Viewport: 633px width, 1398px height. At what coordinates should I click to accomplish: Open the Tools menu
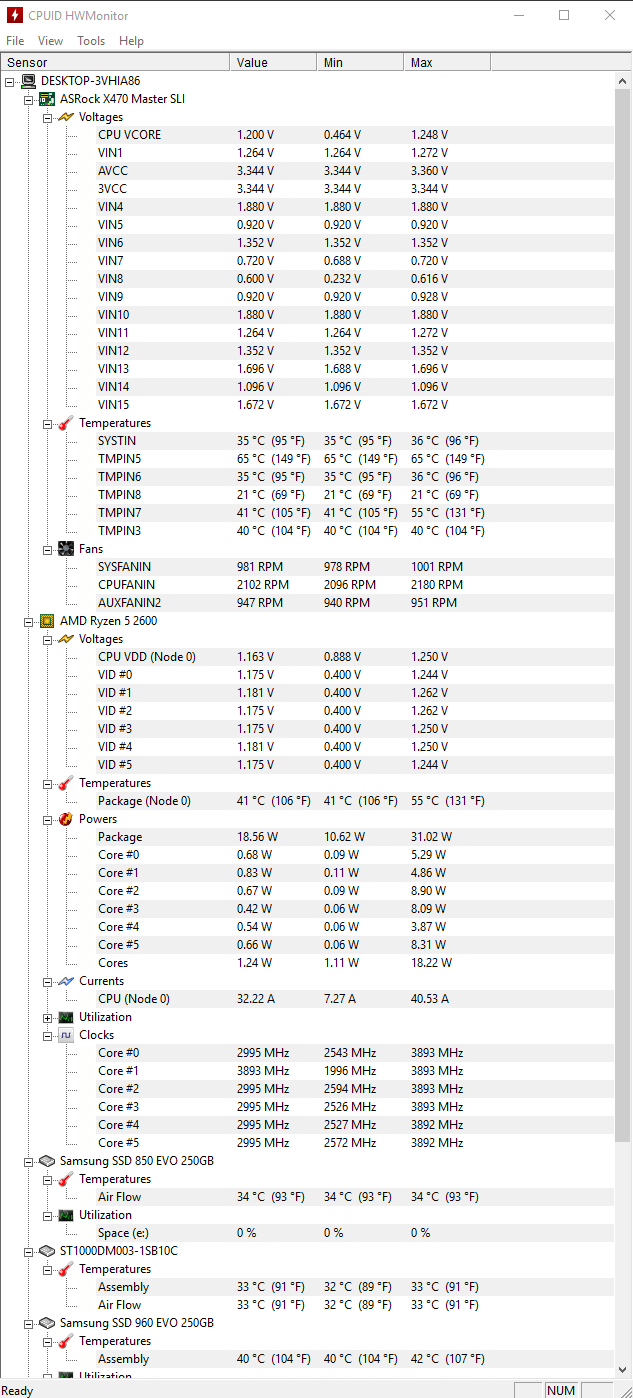click(91, 41)
